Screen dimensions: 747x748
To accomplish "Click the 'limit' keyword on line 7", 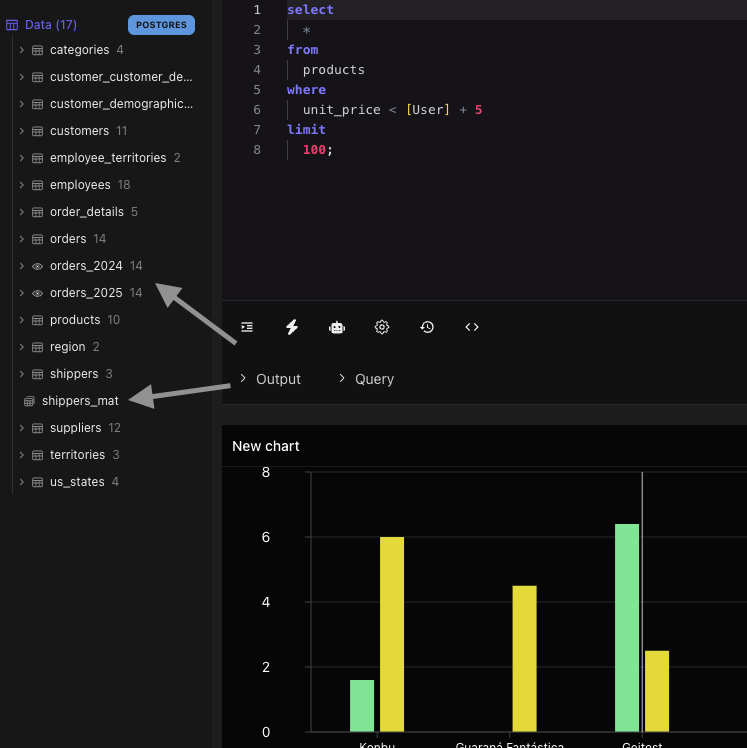I will click(306, 130).
